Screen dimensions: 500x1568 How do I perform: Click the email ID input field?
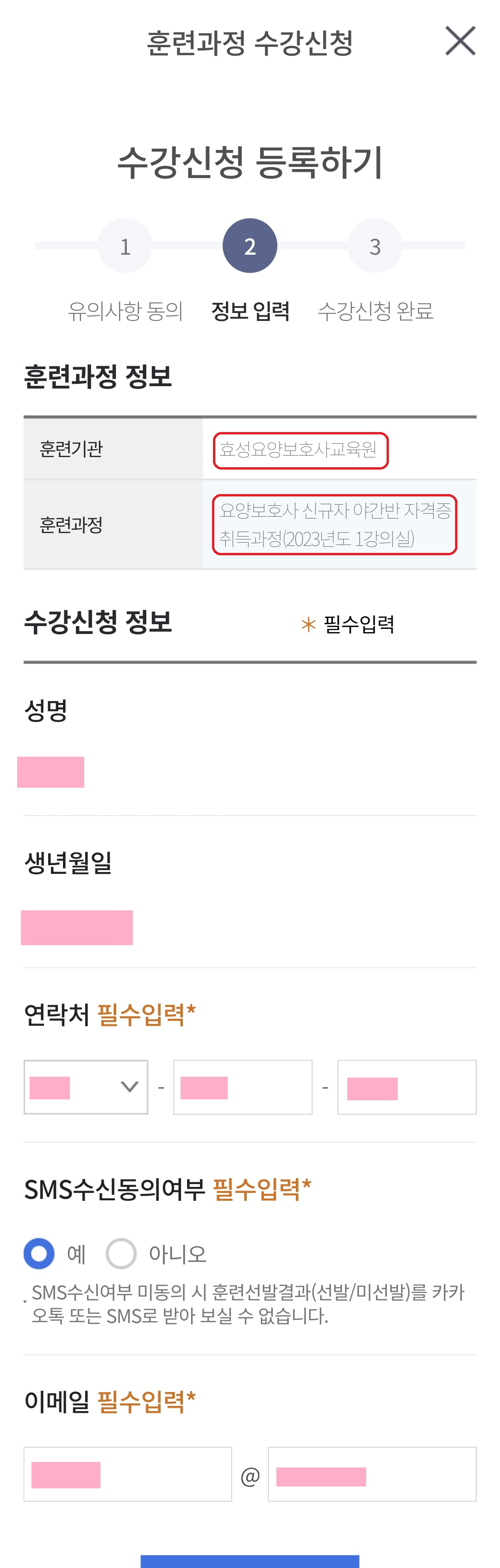click(x=128, y=1474)
